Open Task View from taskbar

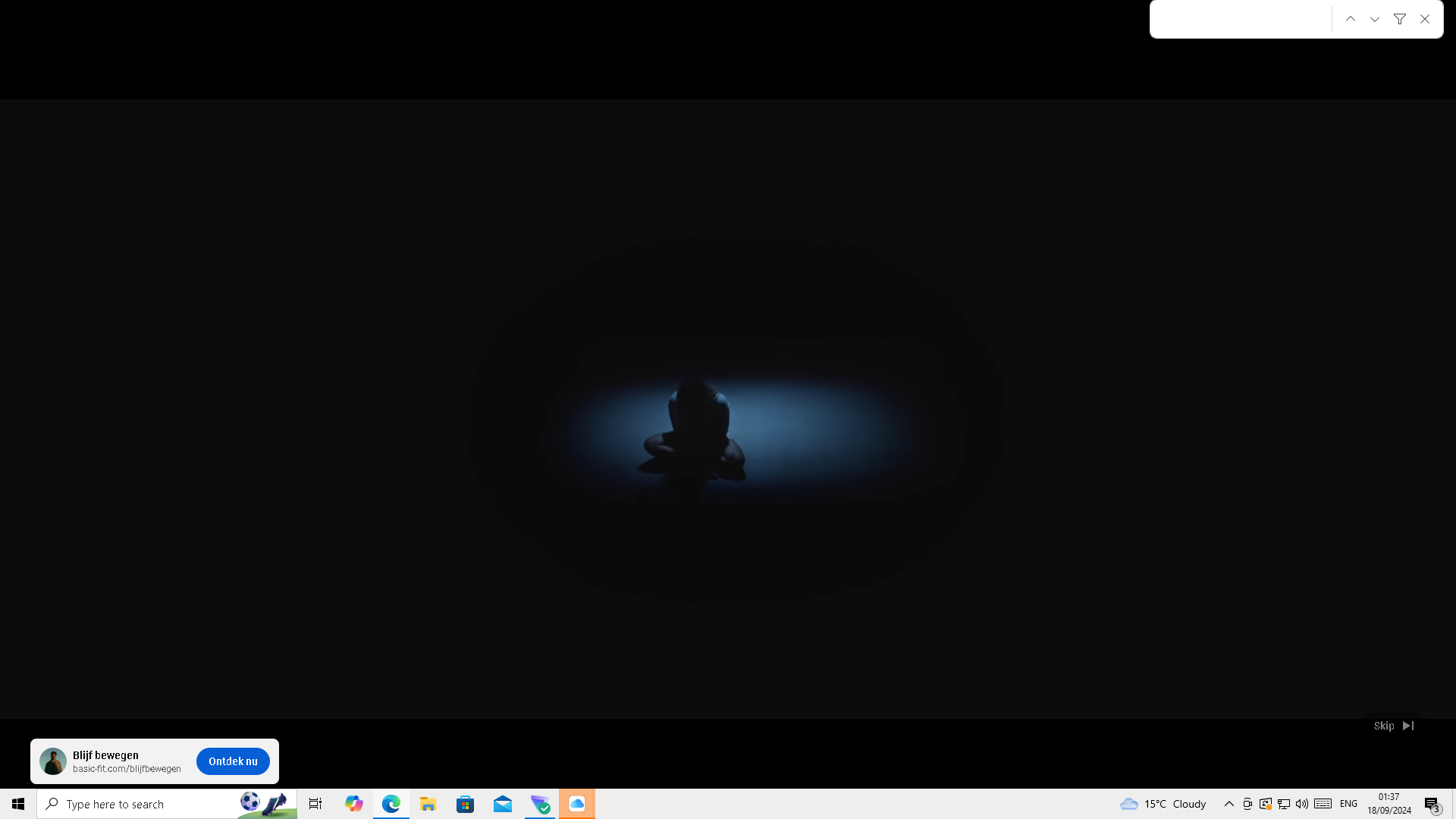[x=315, y=804]
